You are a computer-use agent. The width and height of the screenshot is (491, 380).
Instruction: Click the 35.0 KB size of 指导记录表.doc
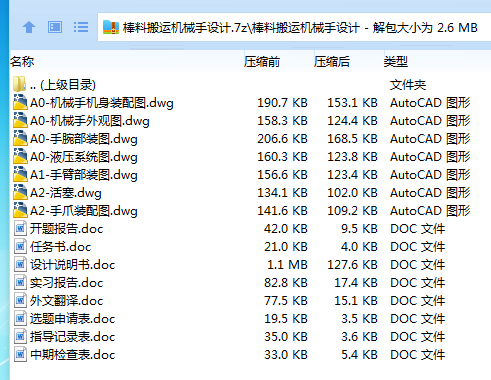[x=286, y=337]
